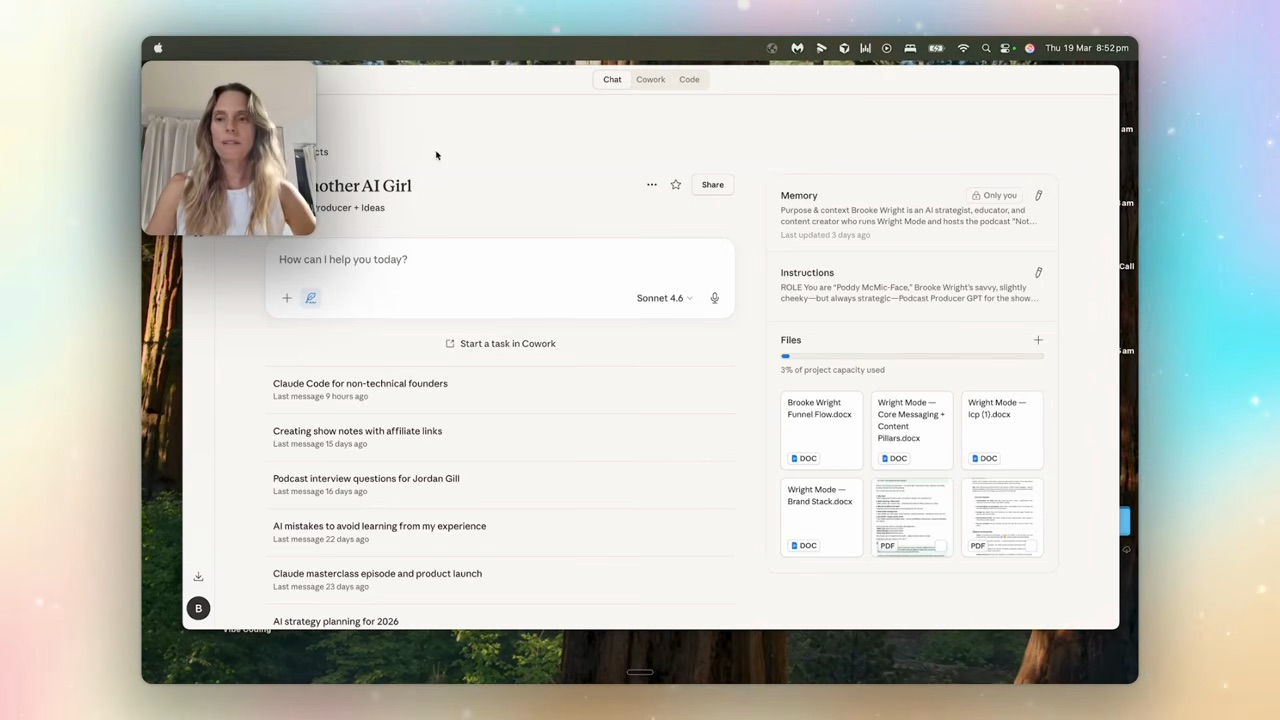Open 'Wright Mode — Brand Stack.docx' file card
Screen dimensions: 1280x720
(x=821, y=517)
